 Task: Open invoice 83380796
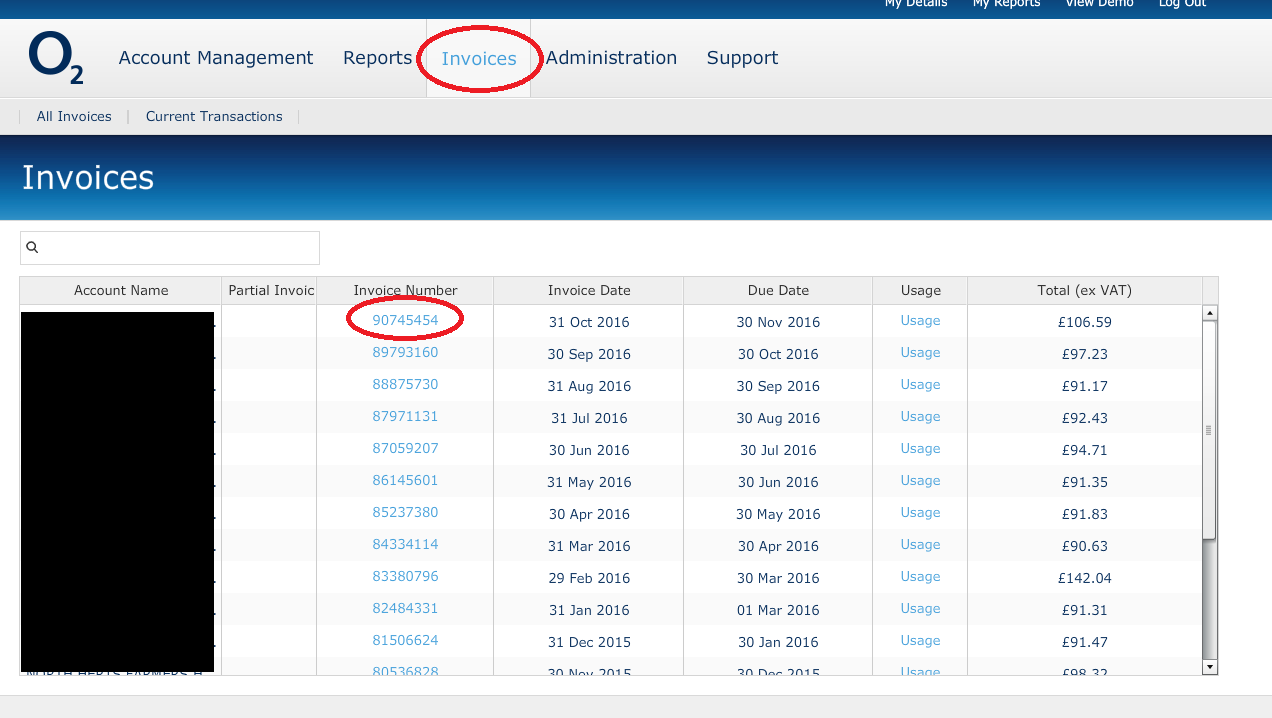click(405, 576)
